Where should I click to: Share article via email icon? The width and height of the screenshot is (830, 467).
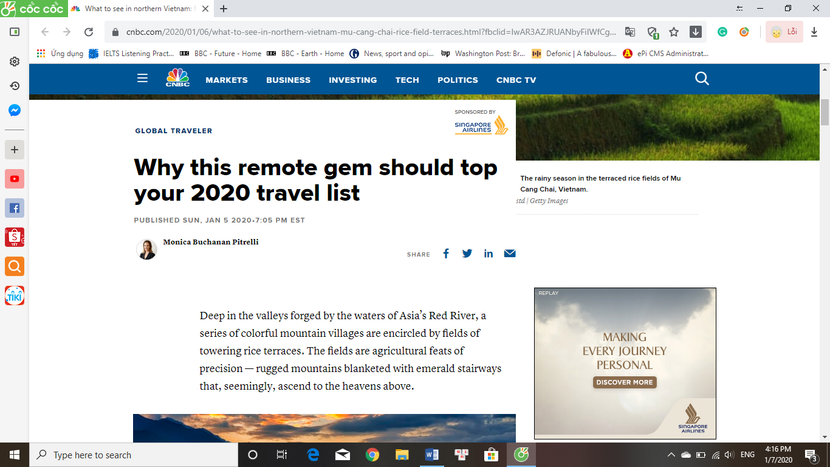pyautogui.click(x=510, y=254)
